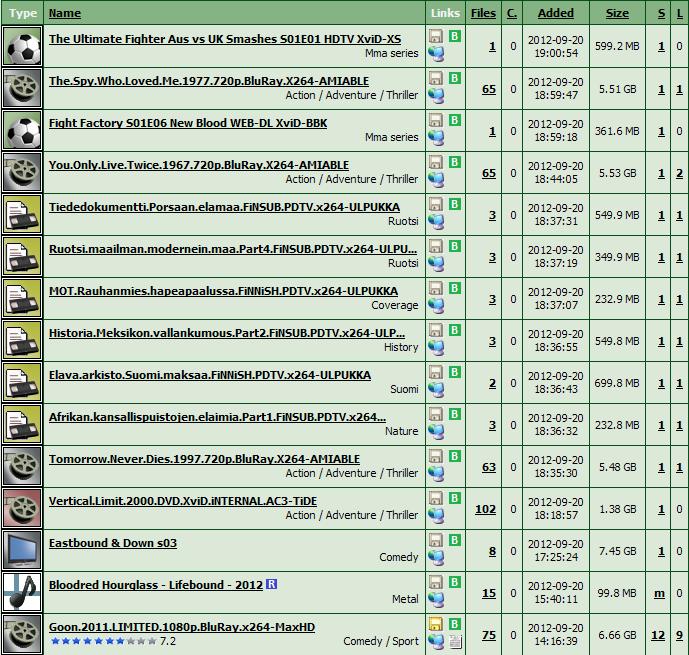Viewport: 689px width, 655px height.
Task: Open Historia.Meksikon.vallankumous.Part2 torrent link
Action: coord(227,333)
